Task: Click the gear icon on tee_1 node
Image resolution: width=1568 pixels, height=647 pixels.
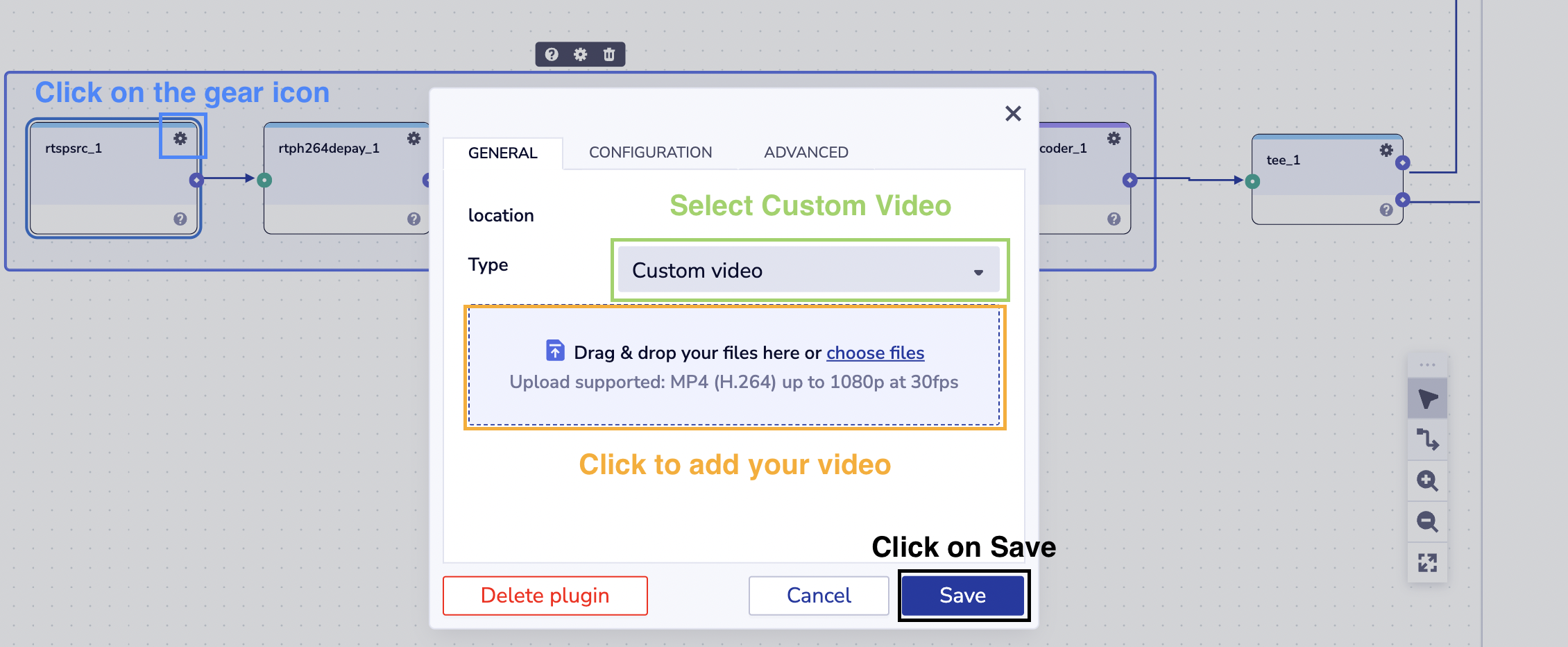Action: [1386, 150]
